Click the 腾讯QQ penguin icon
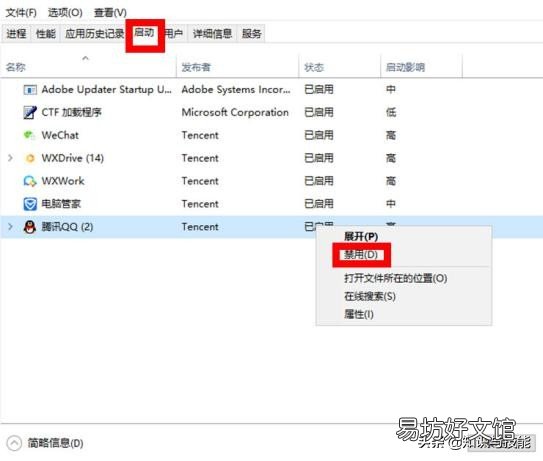The height and width of the screenshot is (461, 543). [30, 227]
